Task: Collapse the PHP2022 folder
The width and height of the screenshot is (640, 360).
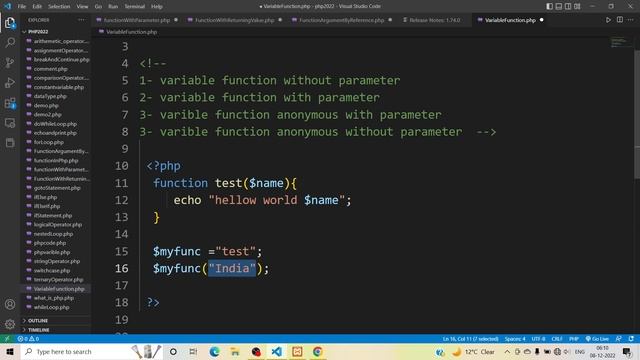Action: point(38,31)
